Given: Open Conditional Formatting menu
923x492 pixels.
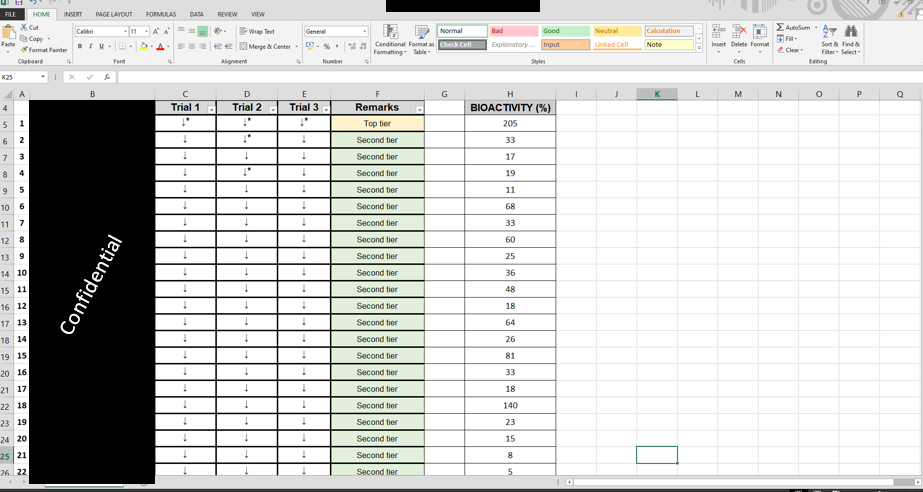Looking at the screenshot, I should coord(390,40).
